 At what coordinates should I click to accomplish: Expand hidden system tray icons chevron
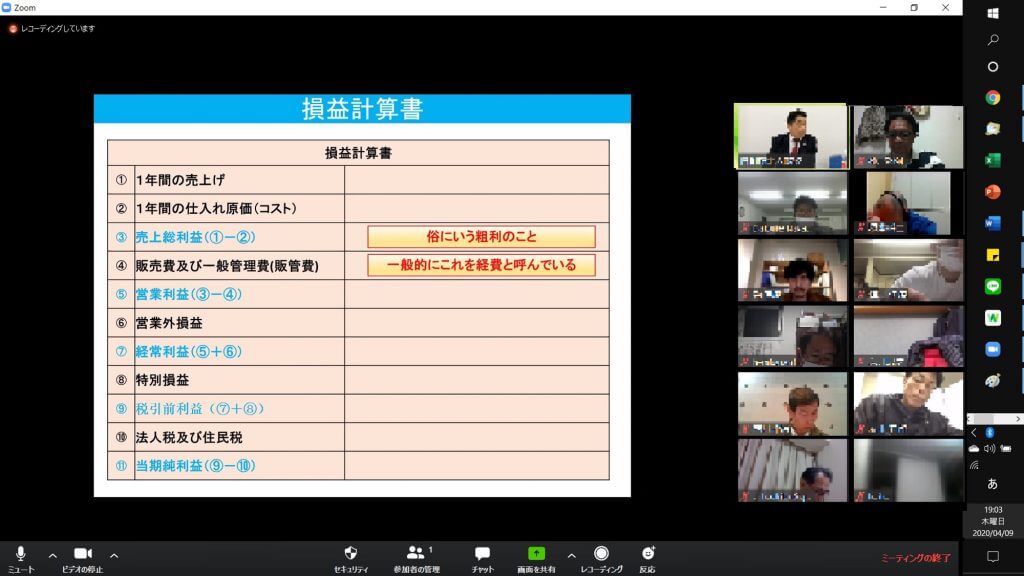click(x=974, y=433)
